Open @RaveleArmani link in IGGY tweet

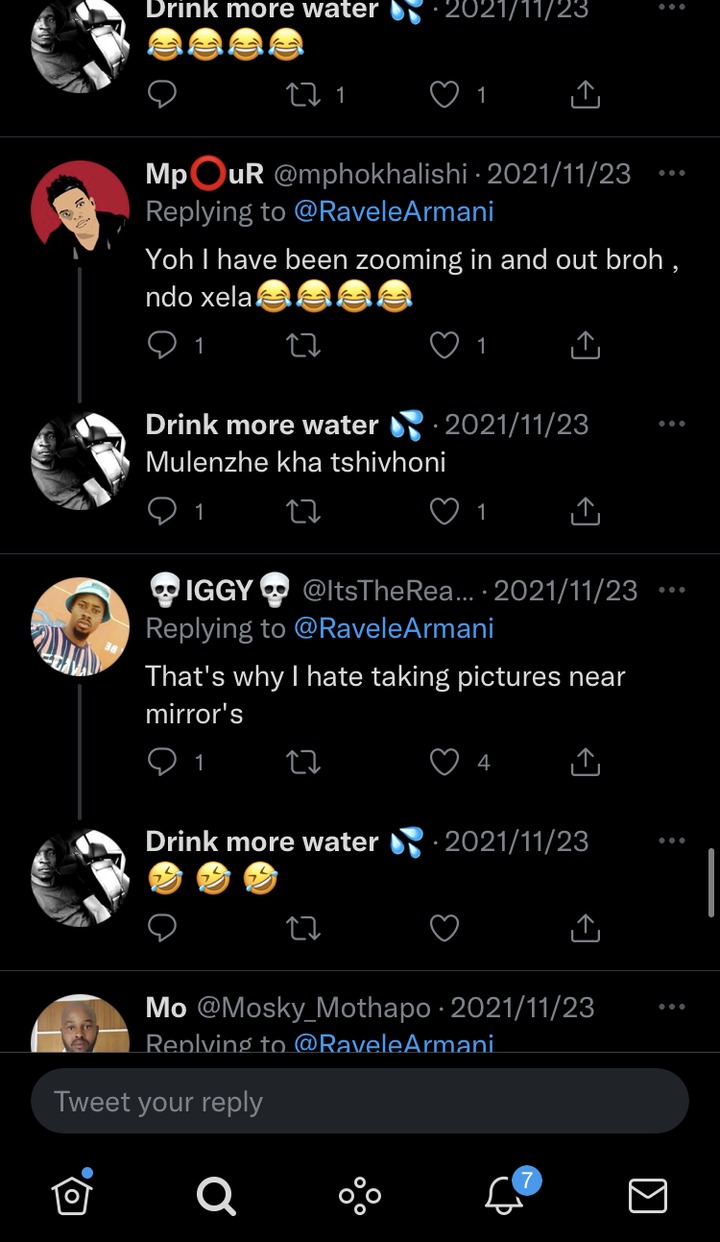click(393, 629)
